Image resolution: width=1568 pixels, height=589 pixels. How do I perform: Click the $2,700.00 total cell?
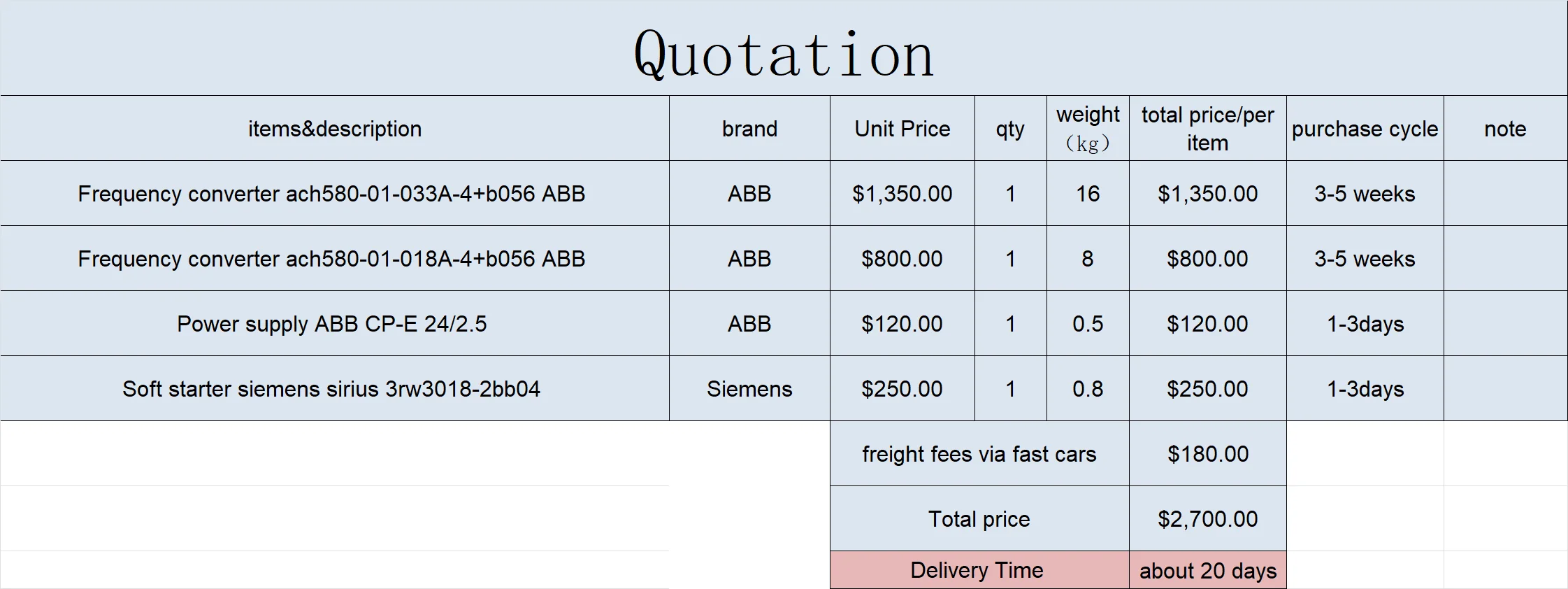coord(1208,518)
